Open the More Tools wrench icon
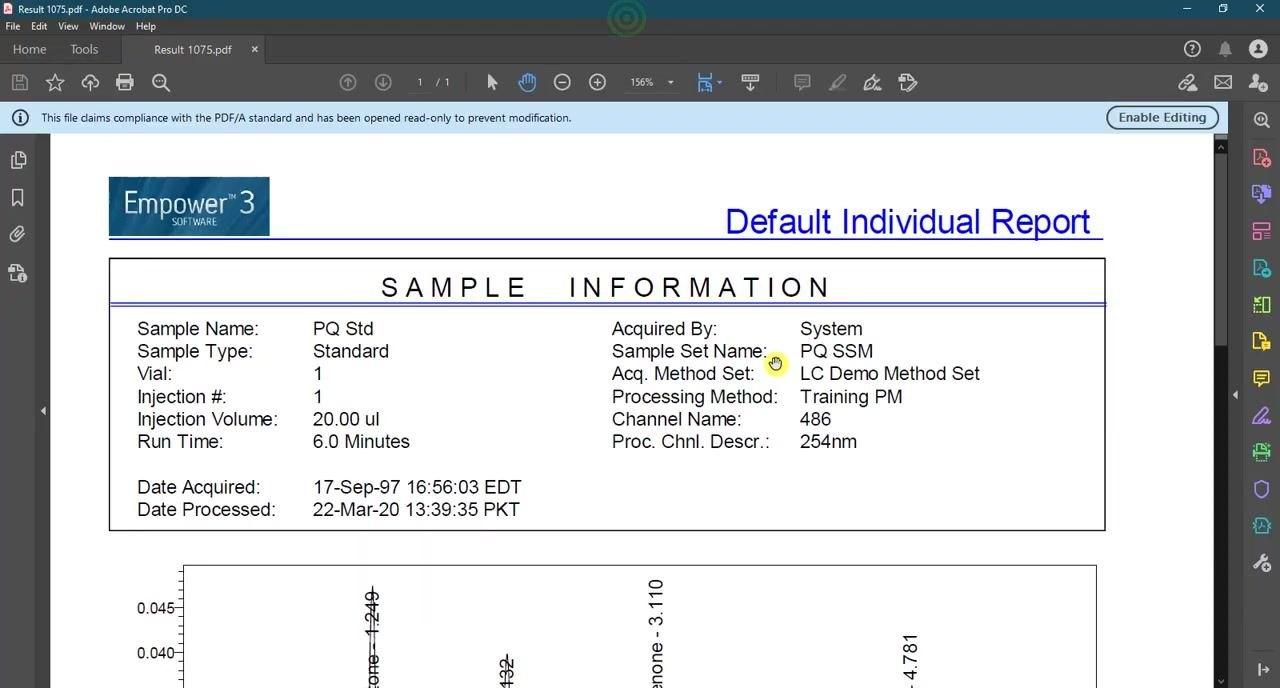1280x688 pixels. [1262, 563]
